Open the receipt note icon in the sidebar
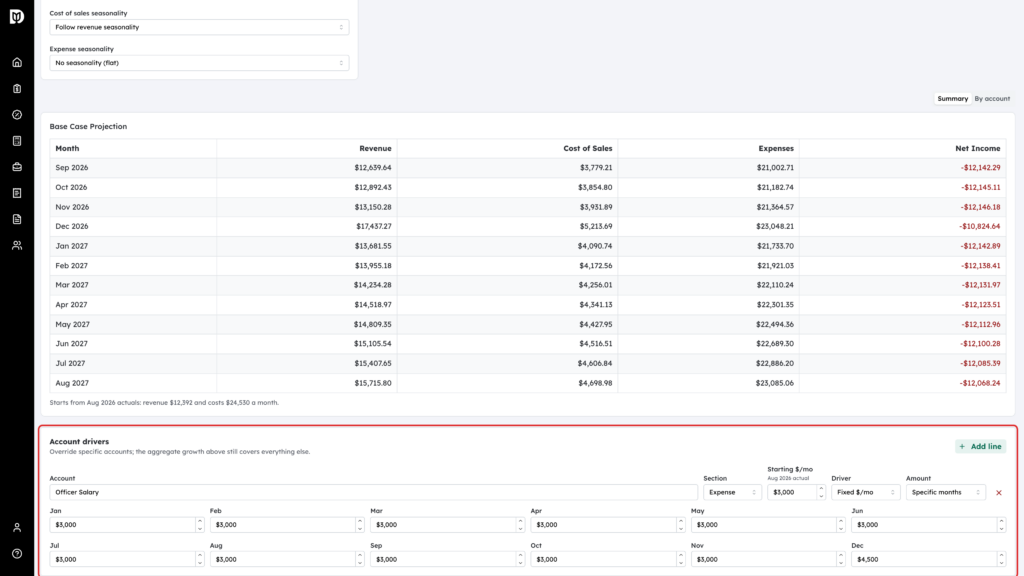This screenshot has width=1024, height=576. click(17, 193)
